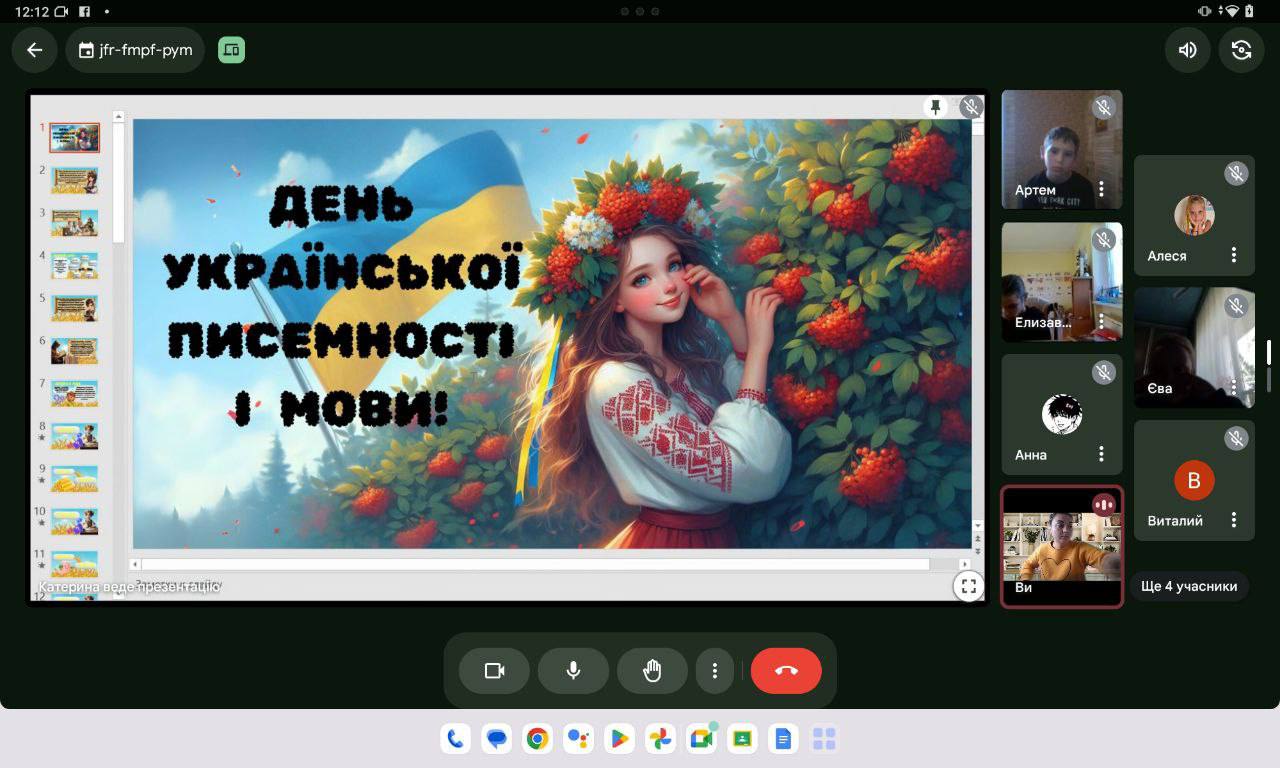Select slide 3 thumbnail in the presentation

tap(75, 222)
